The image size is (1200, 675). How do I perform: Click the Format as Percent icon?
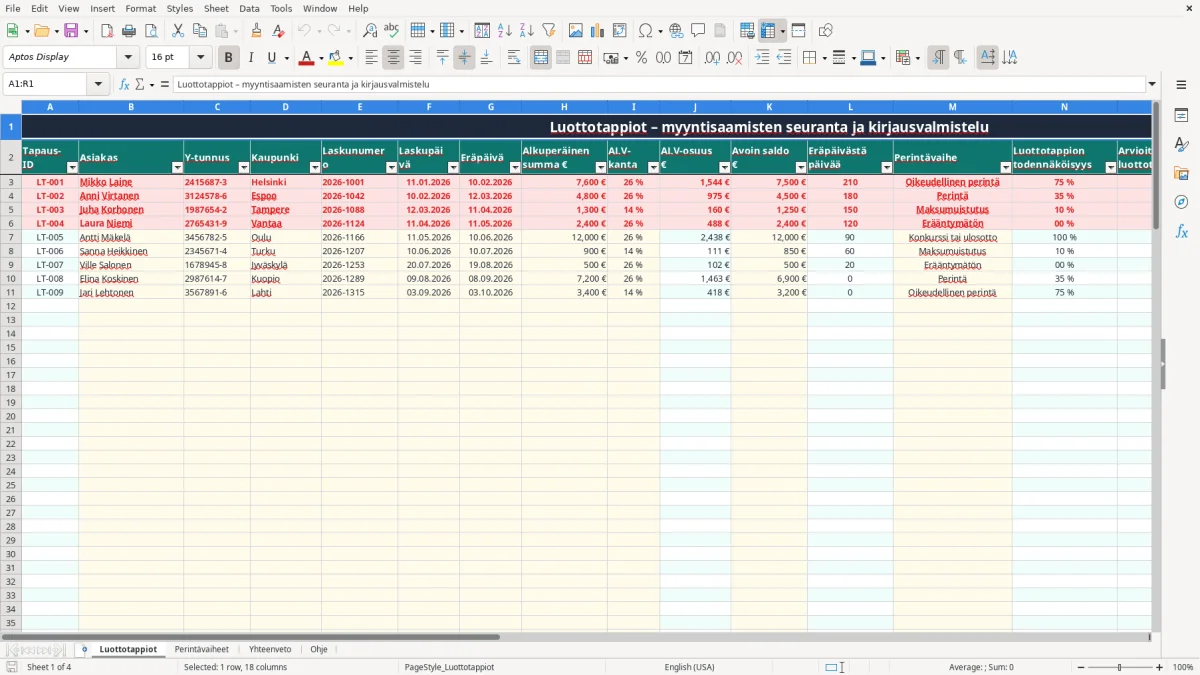pyautogui.click(x=641, y=58)
